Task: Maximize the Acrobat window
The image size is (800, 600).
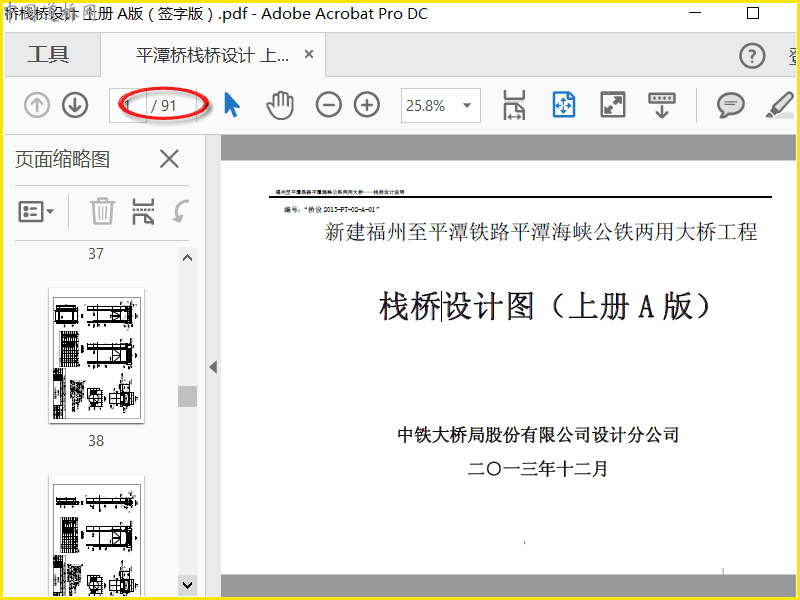Action: click(753, 13)
